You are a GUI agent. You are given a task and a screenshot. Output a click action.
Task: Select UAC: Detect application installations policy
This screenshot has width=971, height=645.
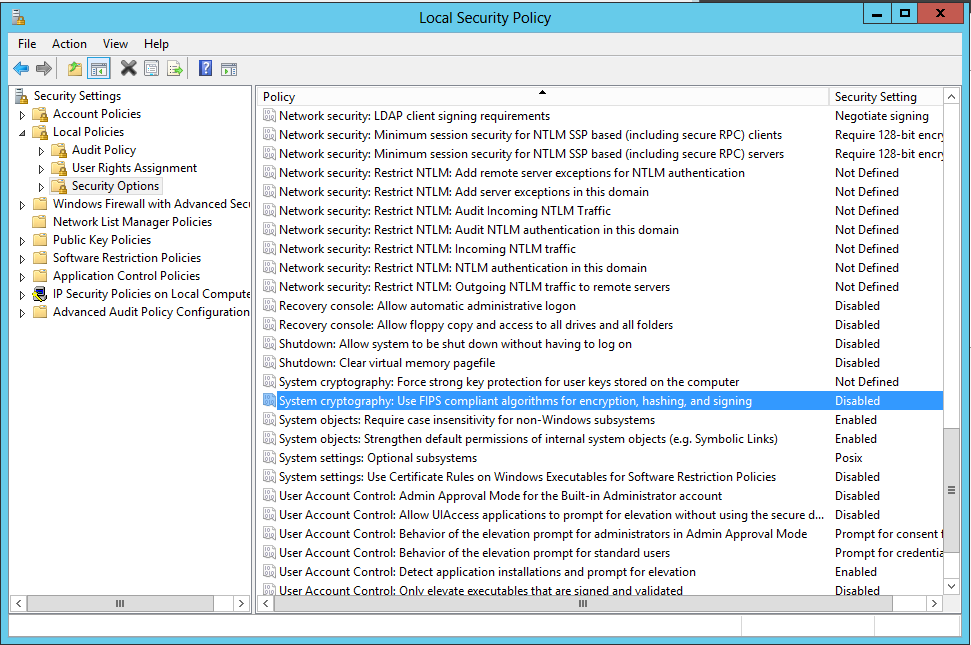(x=487, y=572)
